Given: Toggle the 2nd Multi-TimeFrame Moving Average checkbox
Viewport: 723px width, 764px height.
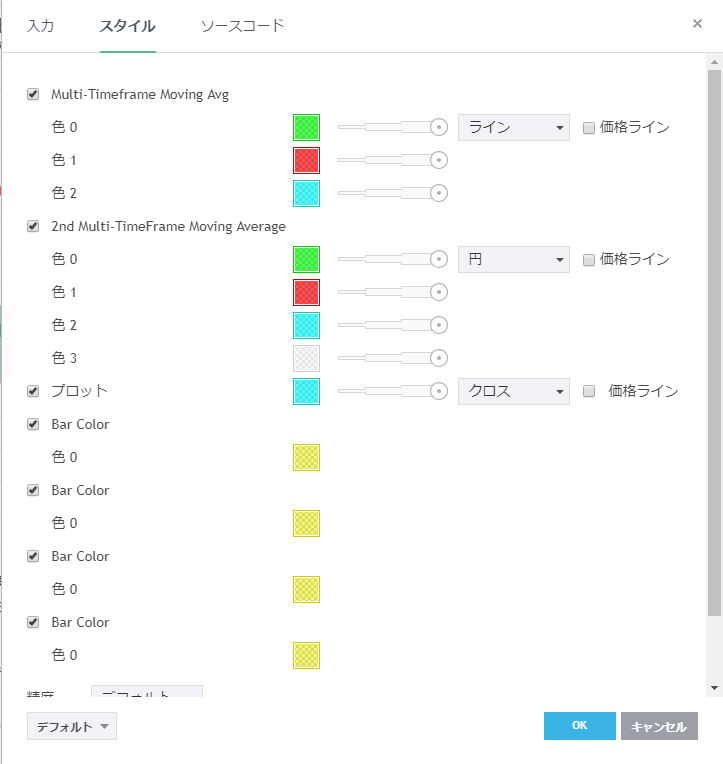Looking at the screenshot, I should [33, 227].
